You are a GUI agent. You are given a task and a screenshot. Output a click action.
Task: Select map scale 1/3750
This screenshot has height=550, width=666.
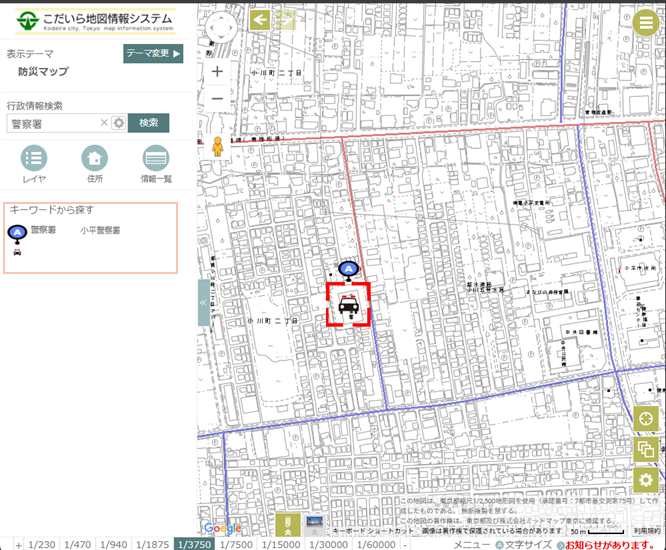click(194, 544)
